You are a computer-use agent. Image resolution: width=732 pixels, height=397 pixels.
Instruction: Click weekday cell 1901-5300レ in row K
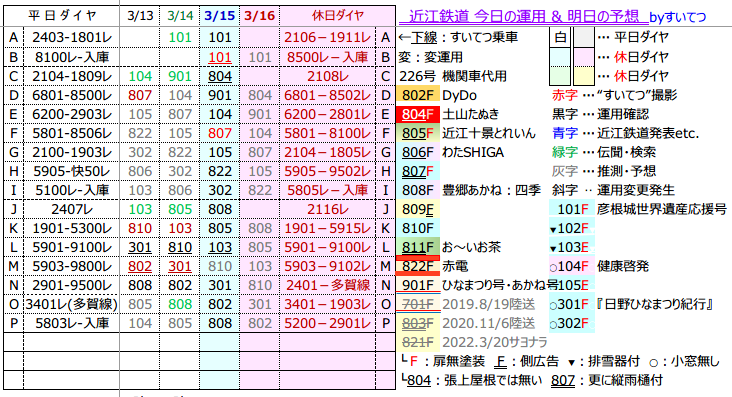tap(72, 228)
